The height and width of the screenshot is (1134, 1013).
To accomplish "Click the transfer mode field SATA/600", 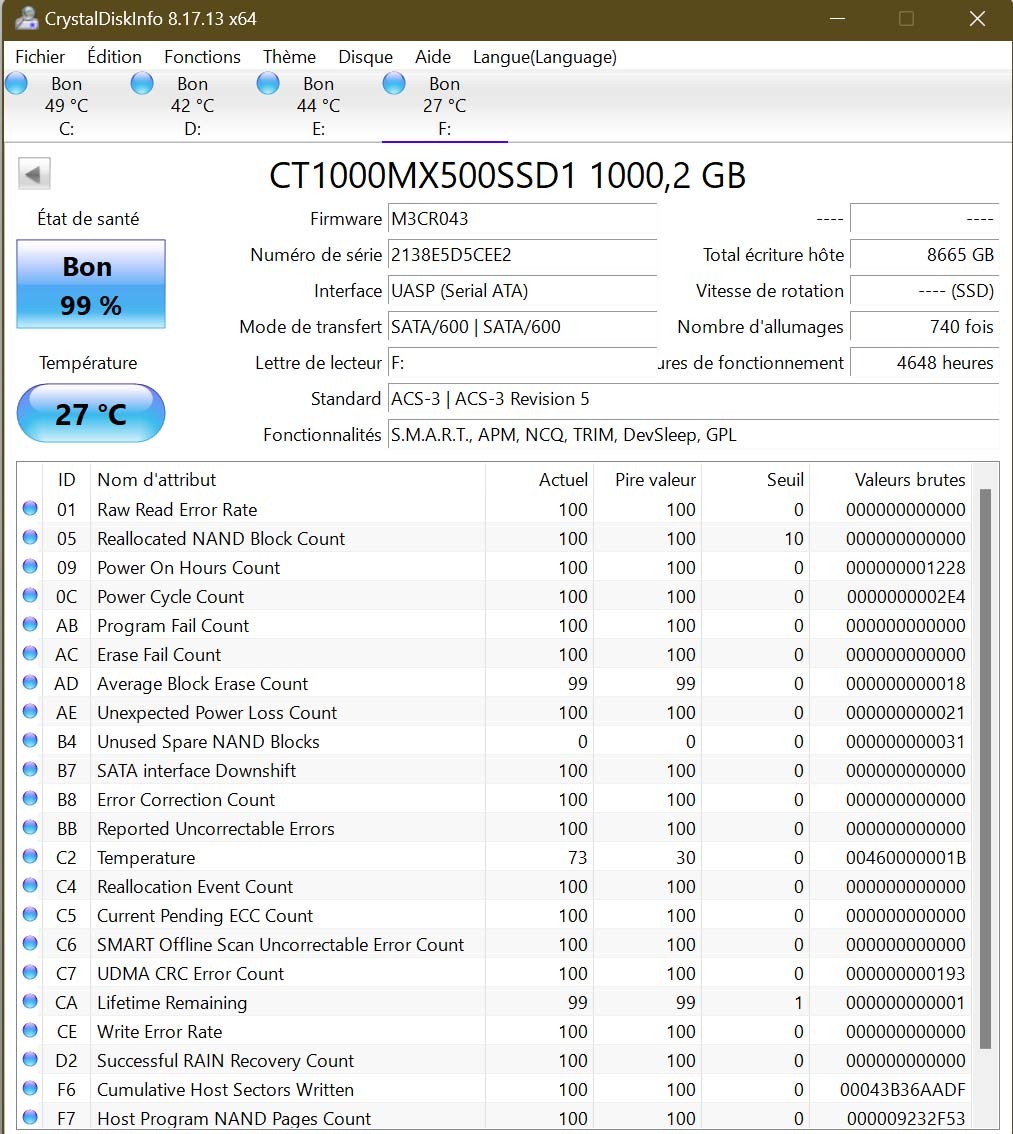I will tap(522, 327).
